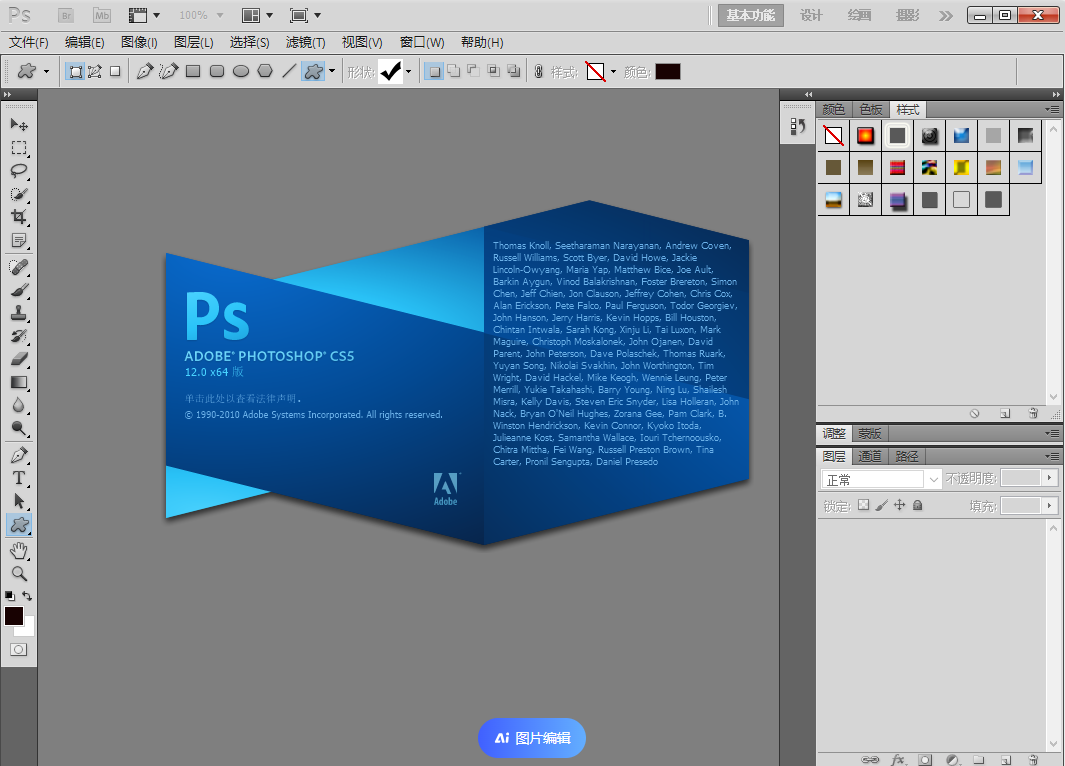The image size is (1065, 766).
Task: Toggle Quick Mask mode
Action: pos(19,650)
